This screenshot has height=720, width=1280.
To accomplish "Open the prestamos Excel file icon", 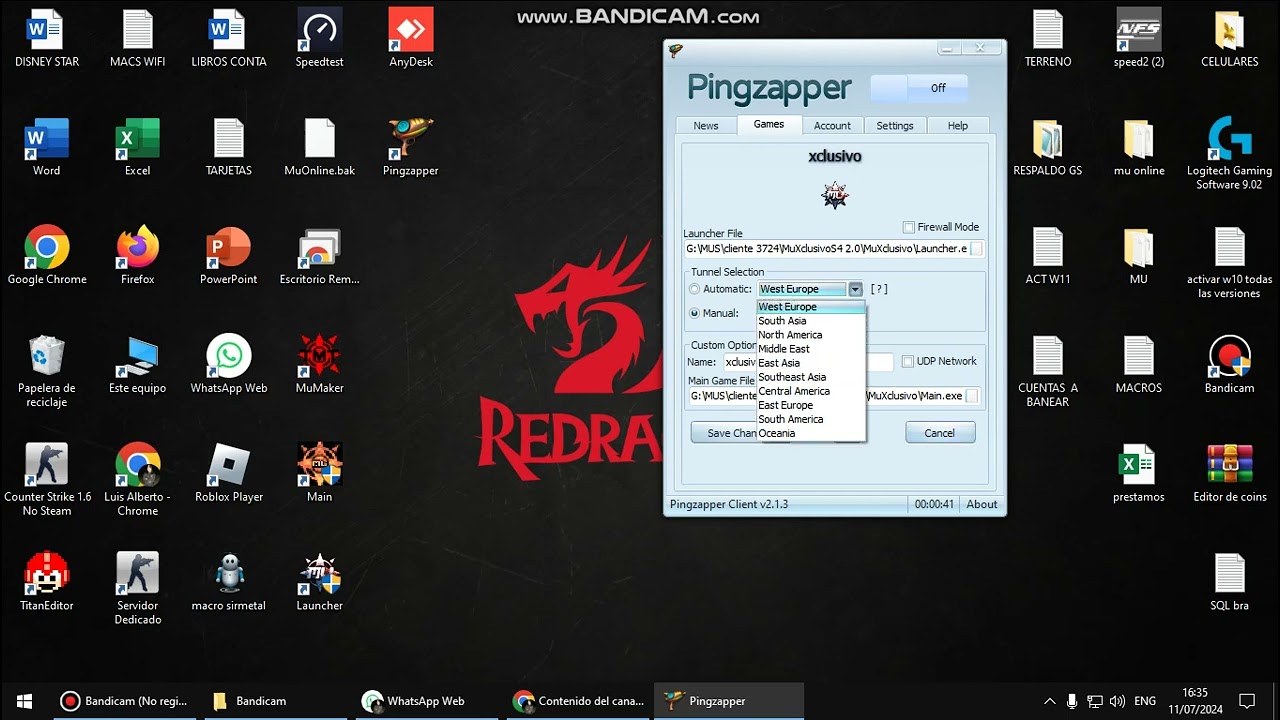I will (1138, 474).
